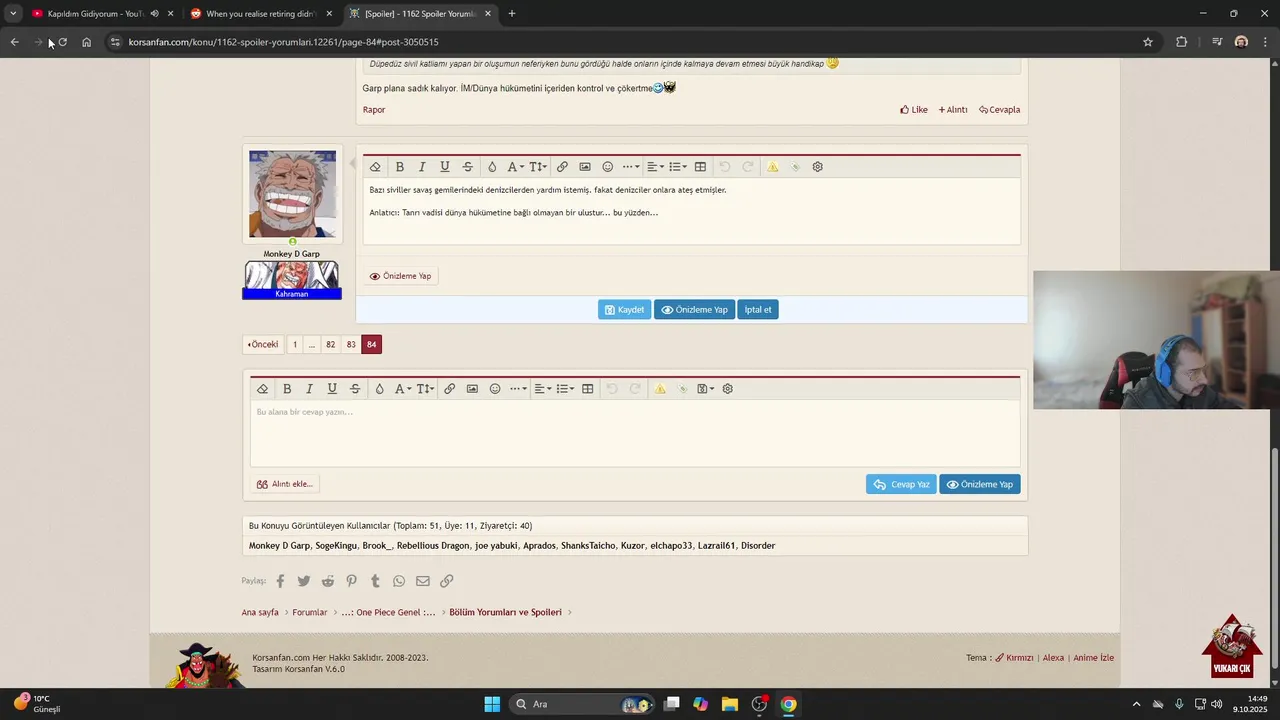1280x720 pixels.
Task: Click Like on the Garp post
Action: (x=914, y=110)
